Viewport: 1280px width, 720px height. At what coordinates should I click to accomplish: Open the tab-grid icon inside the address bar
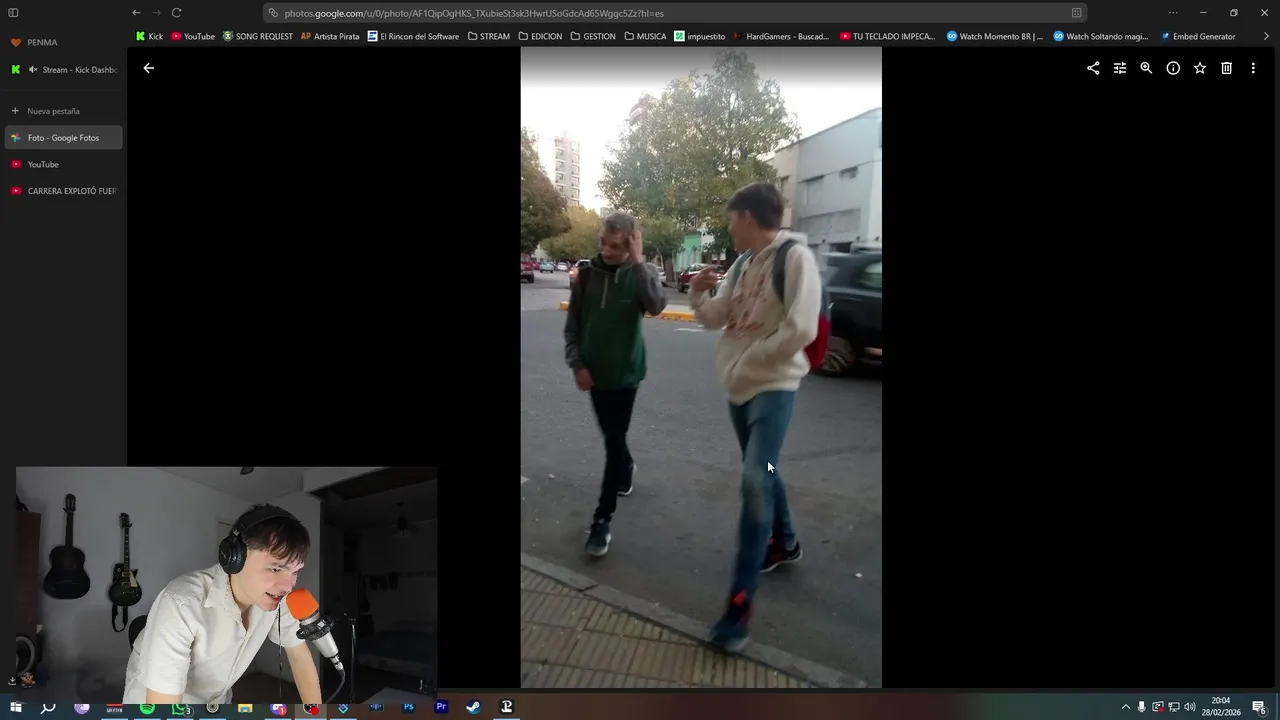(x=1076, y=13)
